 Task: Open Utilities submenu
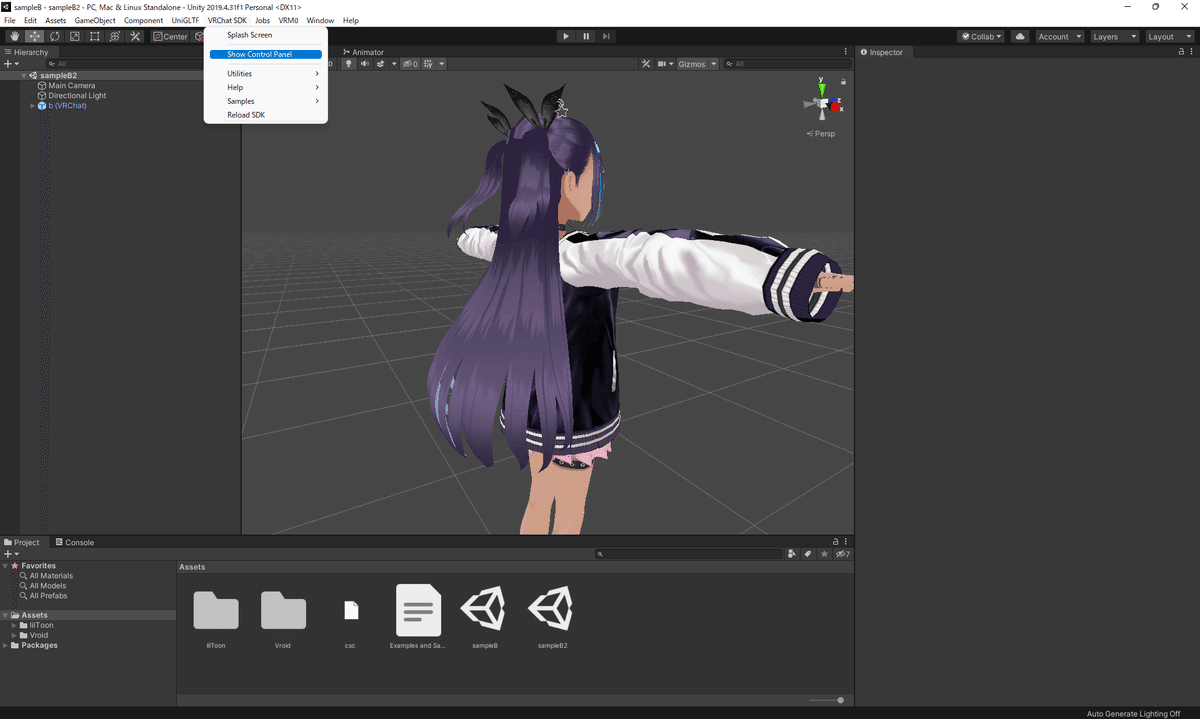point(266,74)
